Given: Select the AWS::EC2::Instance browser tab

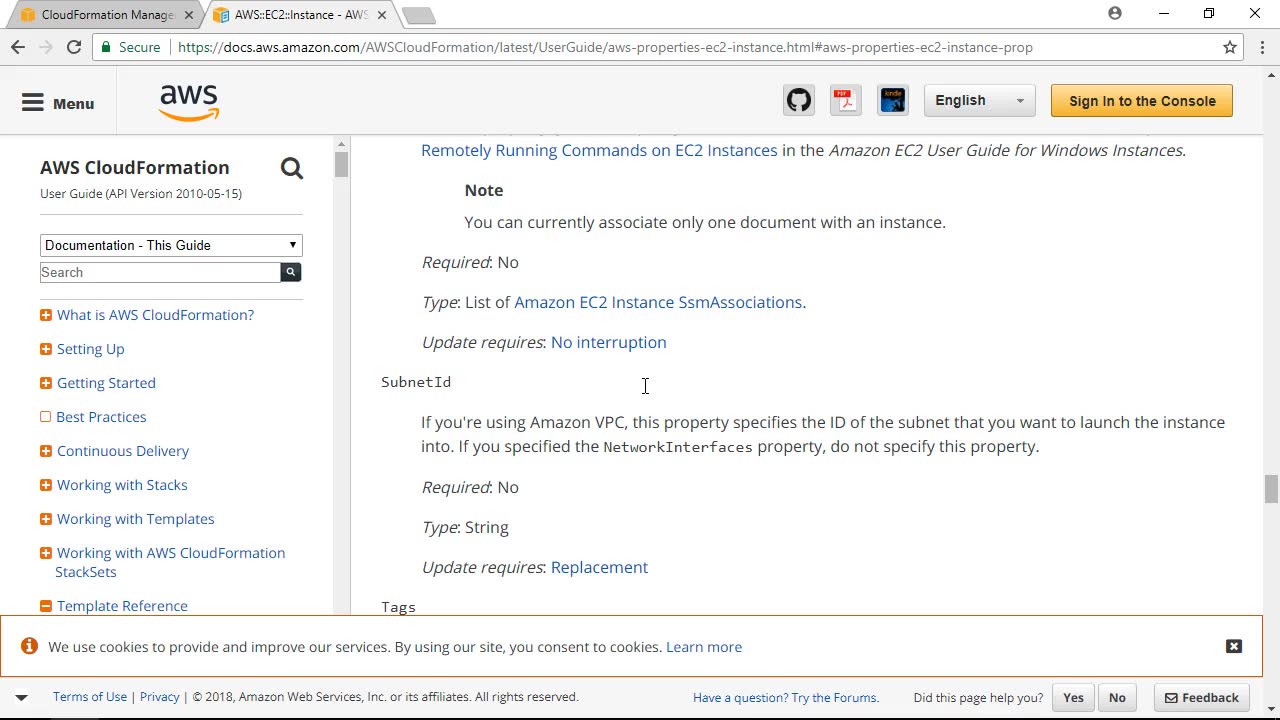Looking at the screenshot, I should 301,15.
